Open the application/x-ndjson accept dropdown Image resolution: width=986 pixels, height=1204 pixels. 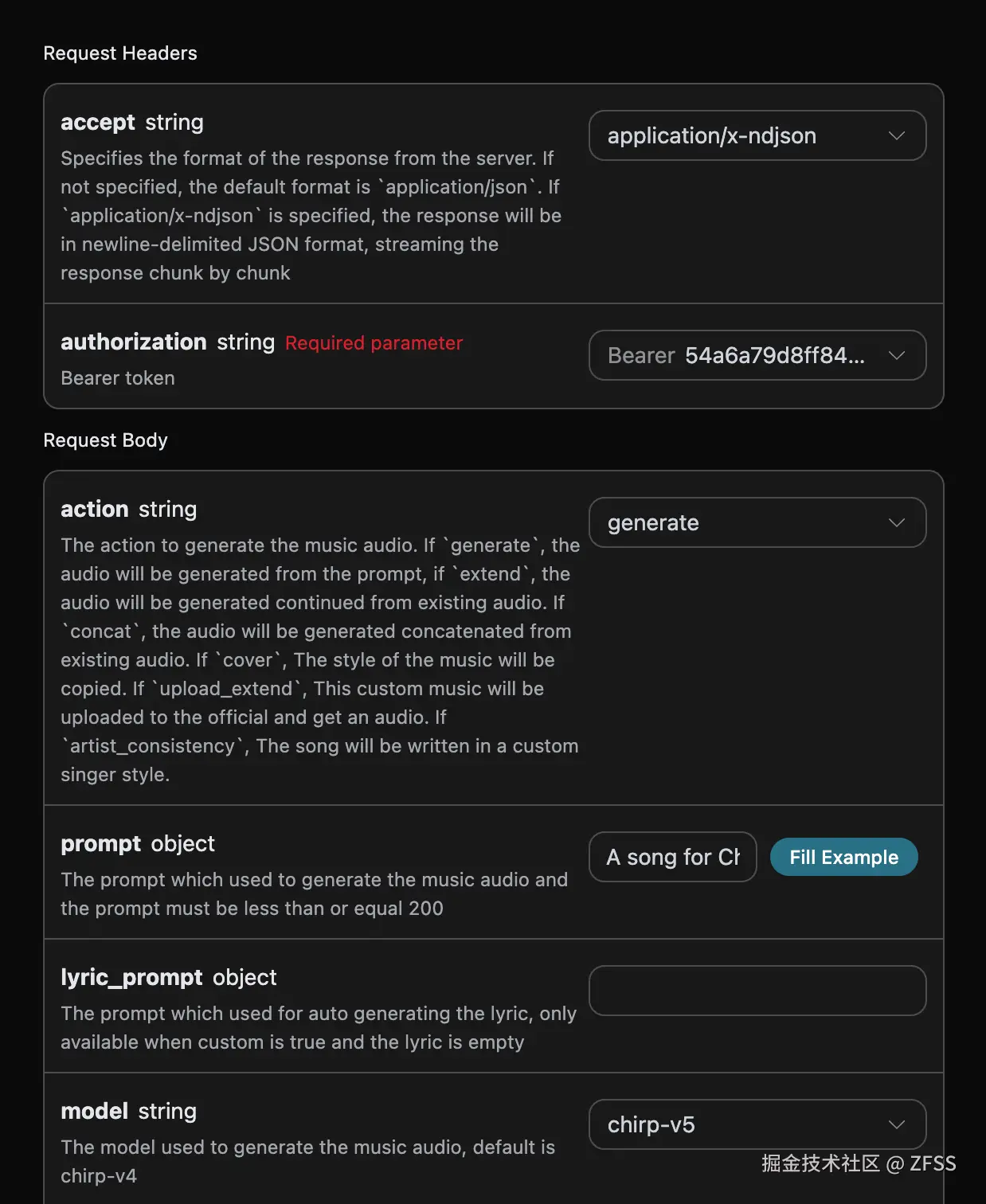point(741,136)
